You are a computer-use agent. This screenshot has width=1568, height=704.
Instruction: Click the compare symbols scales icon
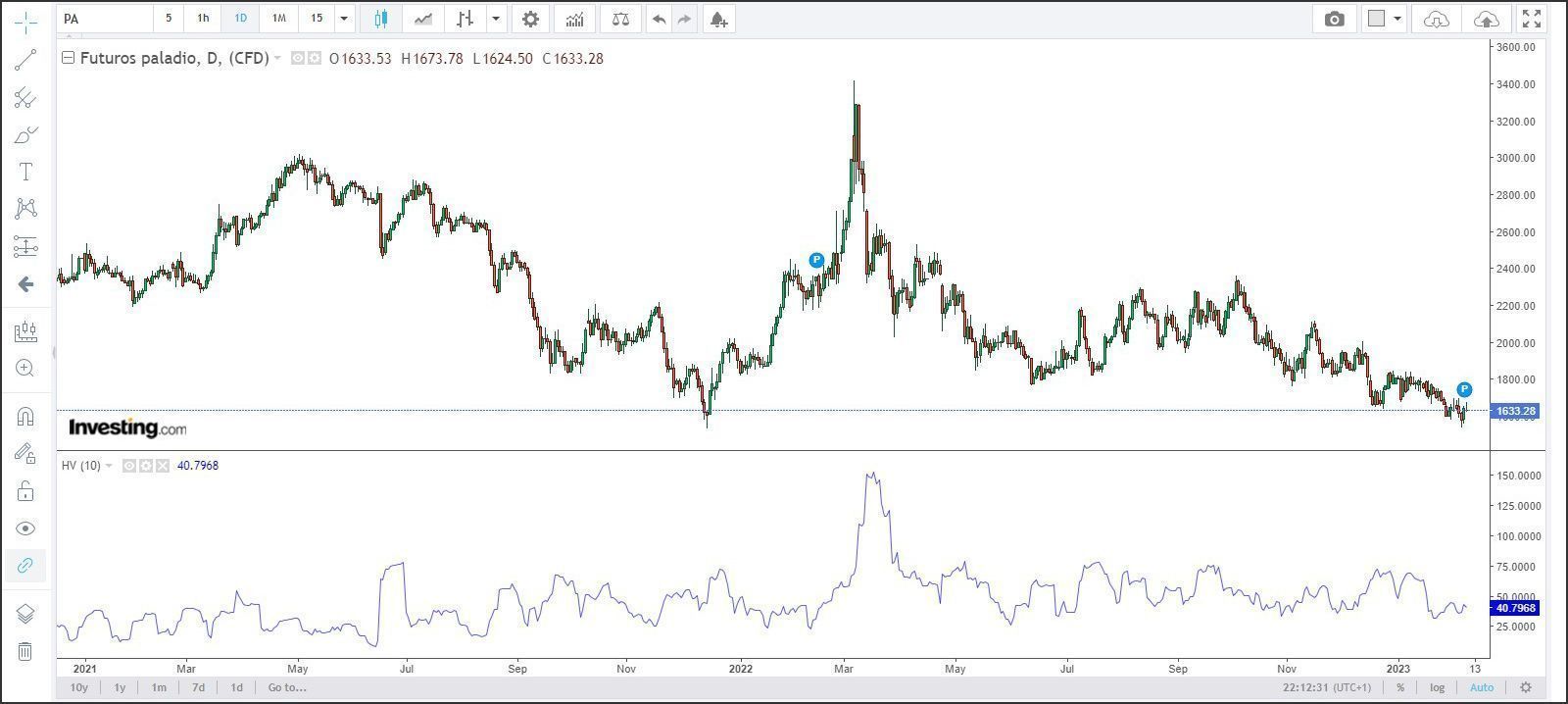(x=620, y=19)
